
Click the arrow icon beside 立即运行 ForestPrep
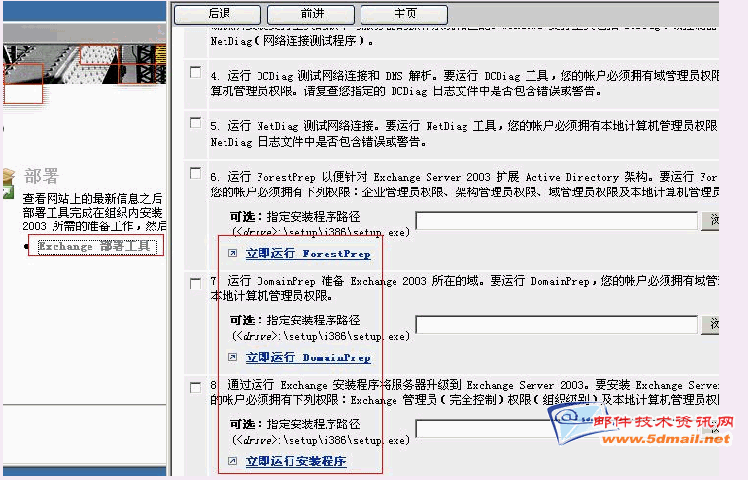(232, 253)
